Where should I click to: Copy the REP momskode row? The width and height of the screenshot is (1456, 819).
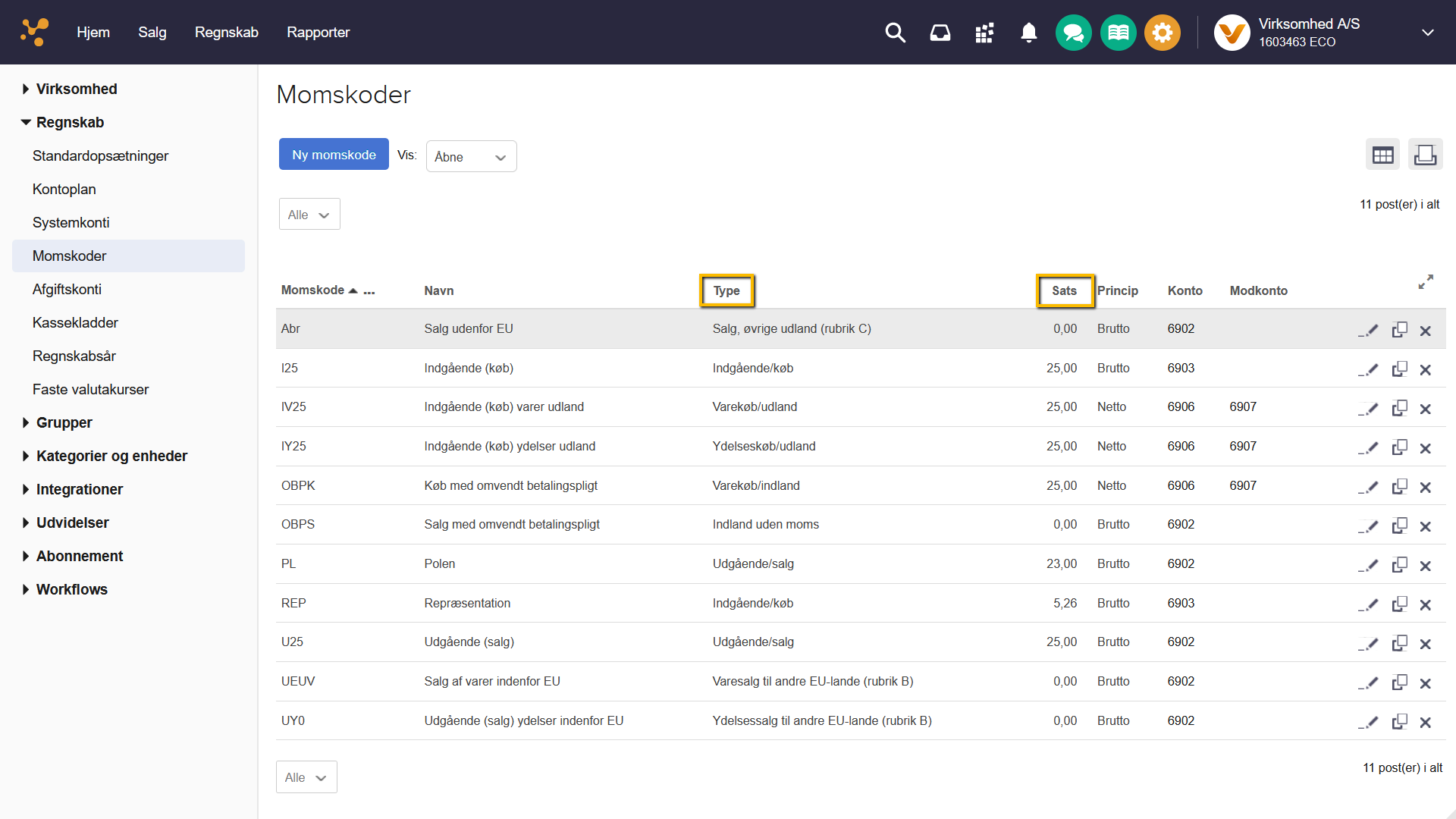coord(1399,604)
